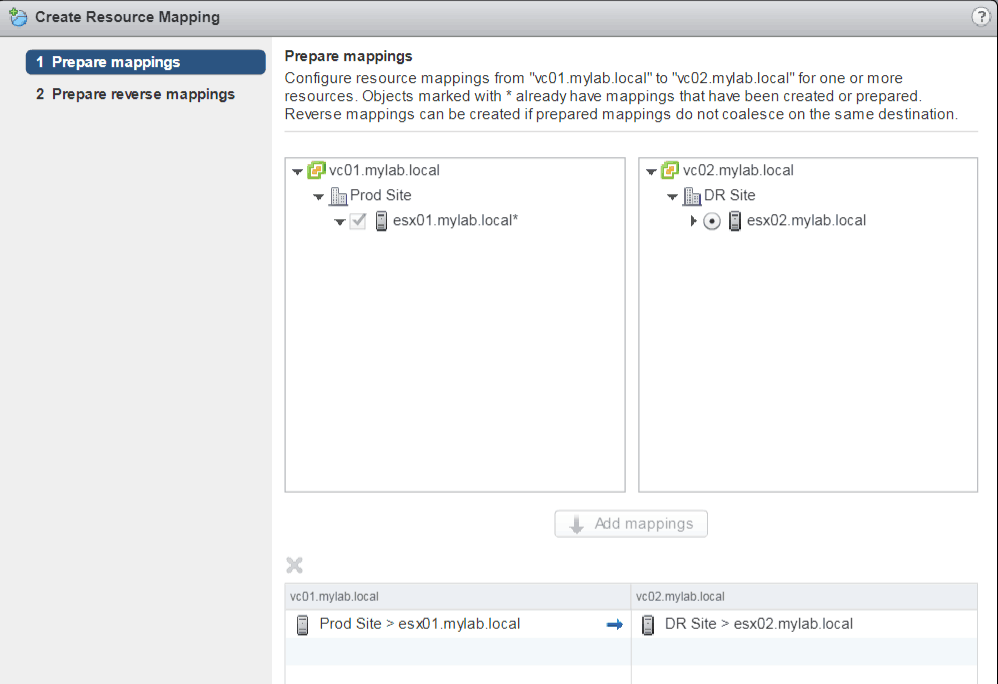
Task: Select the Prod Site > esx01.mylab.local mapping row
Action: coord(420,624)
